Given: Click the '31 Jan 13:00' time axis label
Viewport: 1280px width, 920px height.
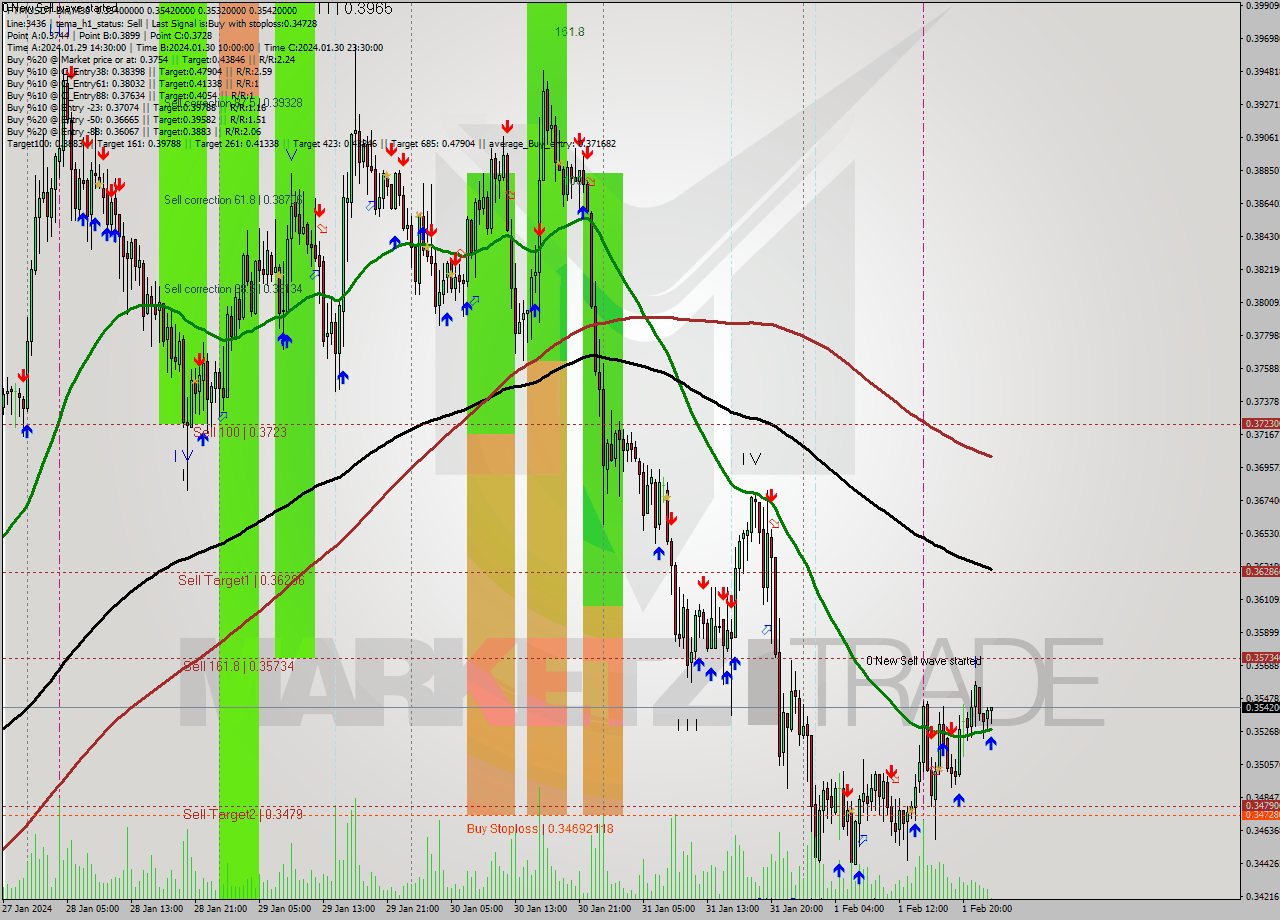Looking at the screenshot, I should click(732, 910).
